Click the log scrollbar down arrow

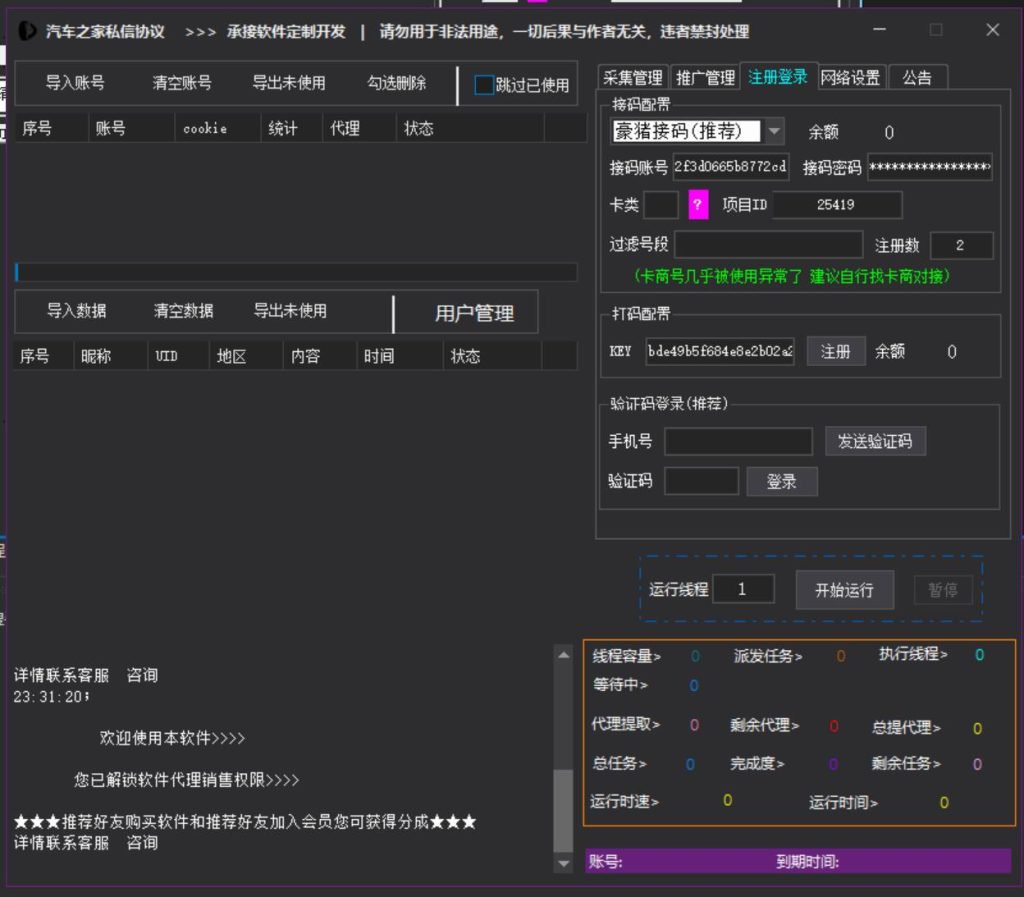564,863
